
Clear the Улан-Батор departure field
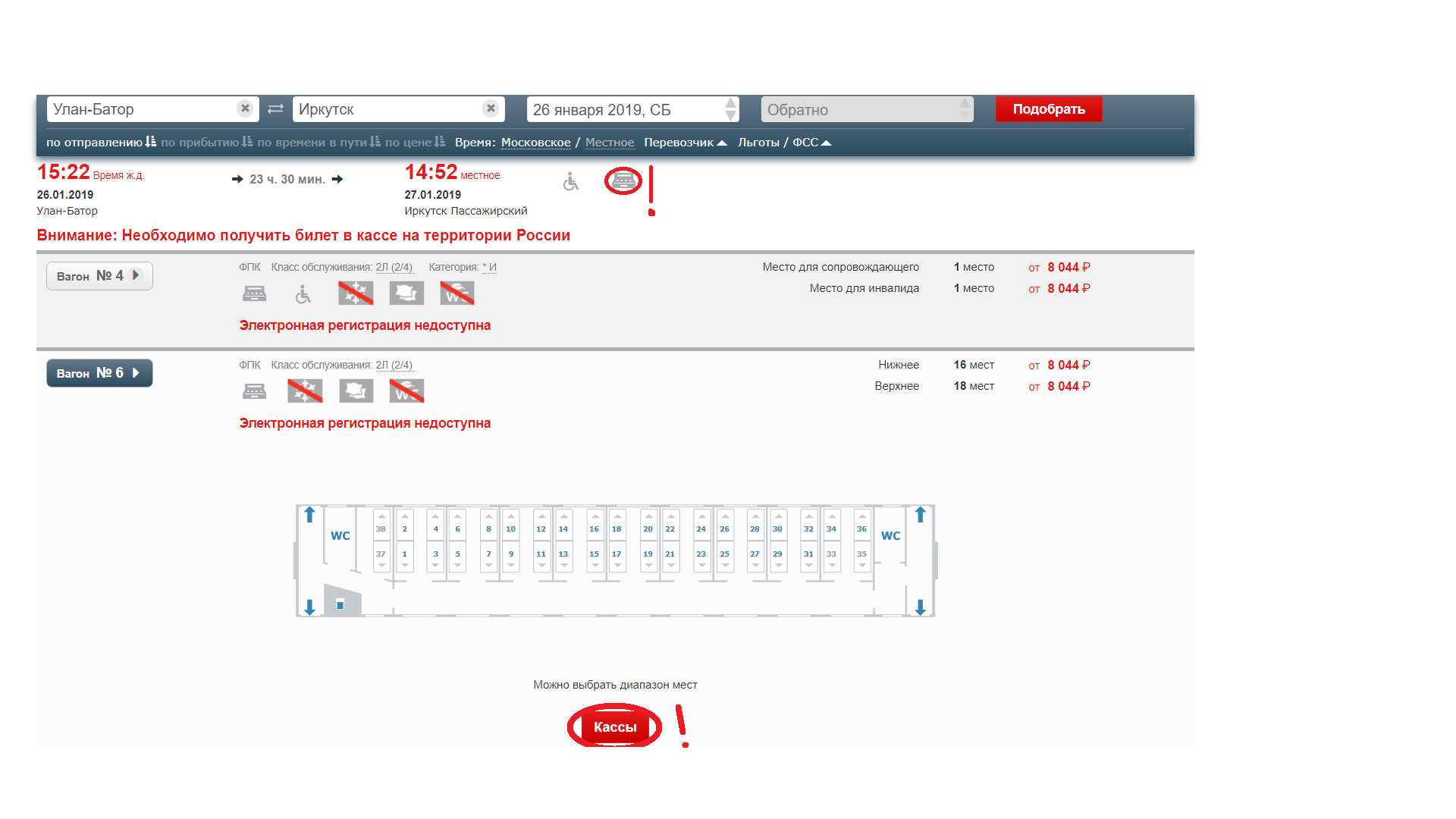tap(244, 108)
